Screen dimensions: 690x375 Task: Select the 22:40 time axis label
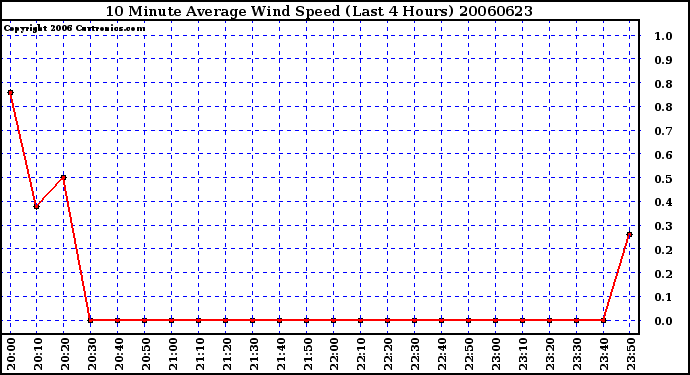click(443, 354)
